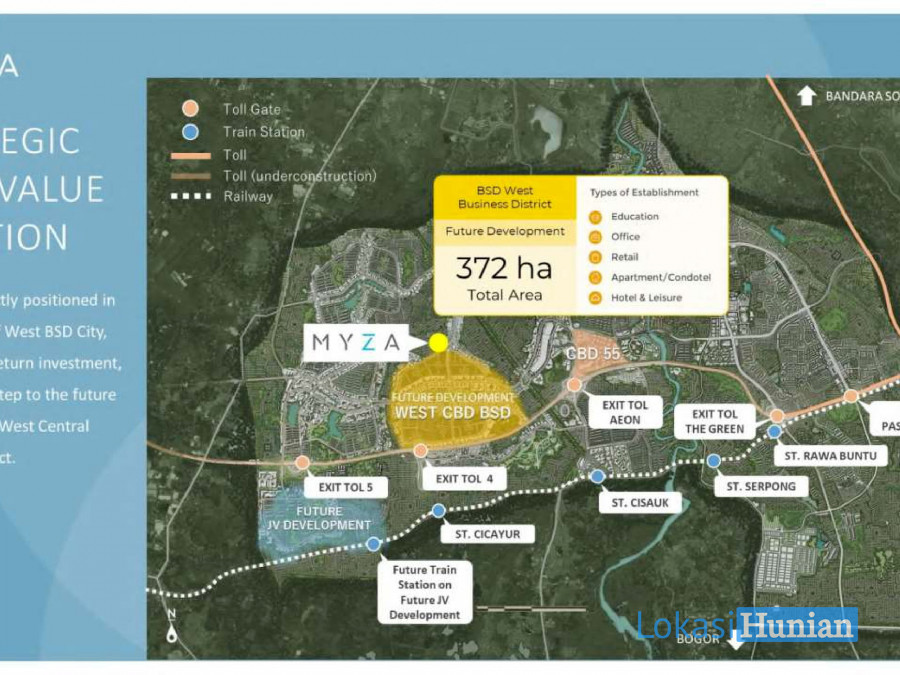This screenshot has width=900, height=675.
Task: Click the MYZA logo label
Action: point(356,343)
